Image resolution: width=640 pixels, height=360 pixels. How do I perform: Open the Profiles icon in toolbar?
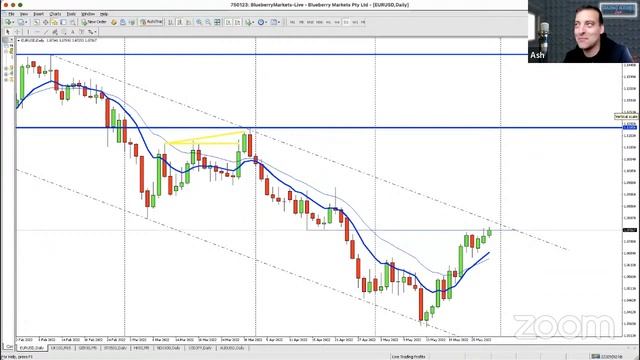pyautogui.click(x=21, y=22)
